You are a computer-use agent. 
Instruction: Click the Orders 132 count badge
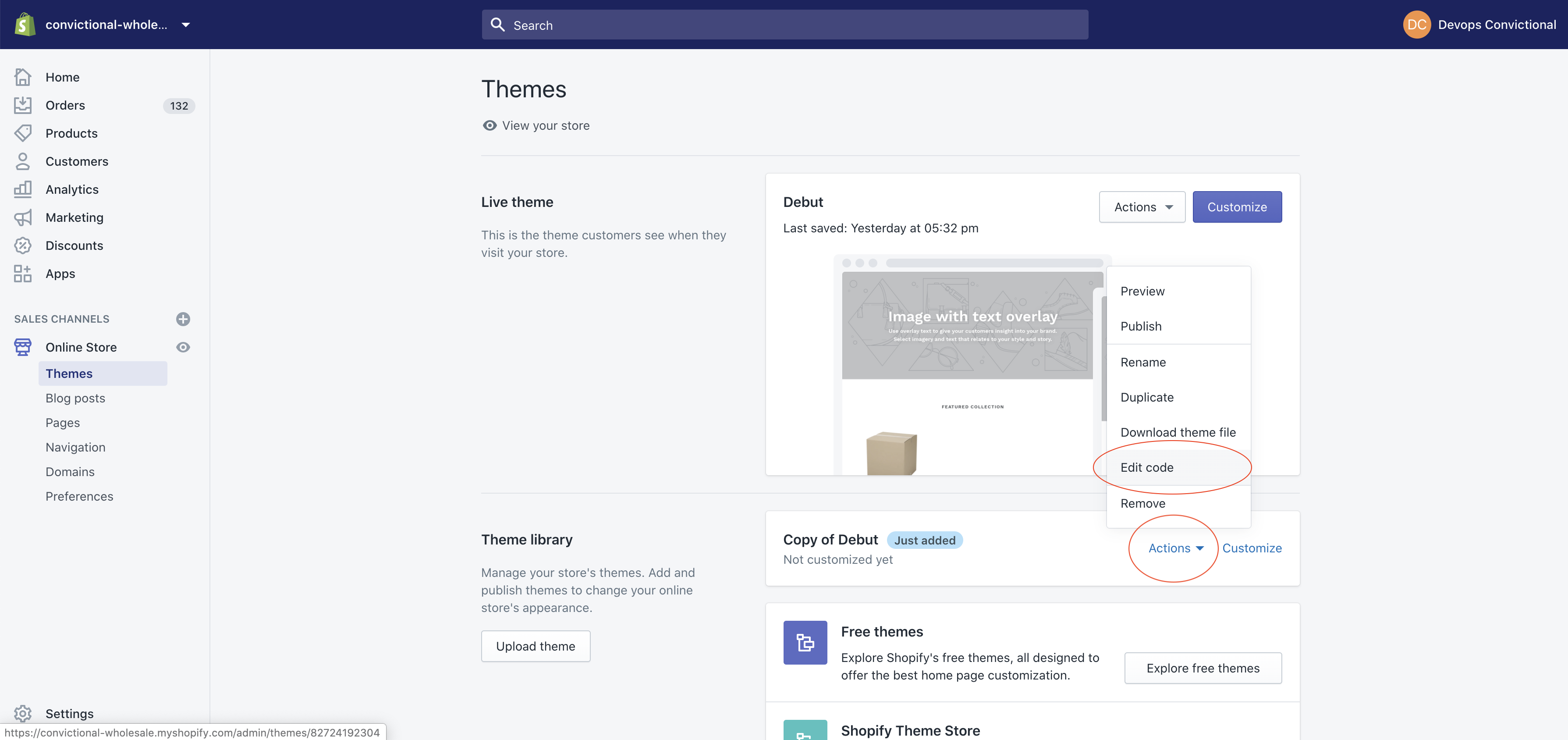click(x=178, y=106)
